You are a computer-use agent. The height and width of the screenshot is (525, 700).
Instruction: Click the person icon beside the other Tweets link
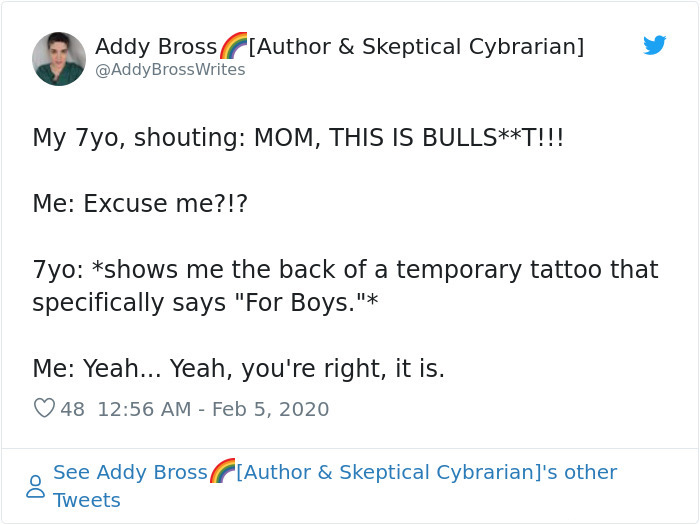tap(35, 486)
